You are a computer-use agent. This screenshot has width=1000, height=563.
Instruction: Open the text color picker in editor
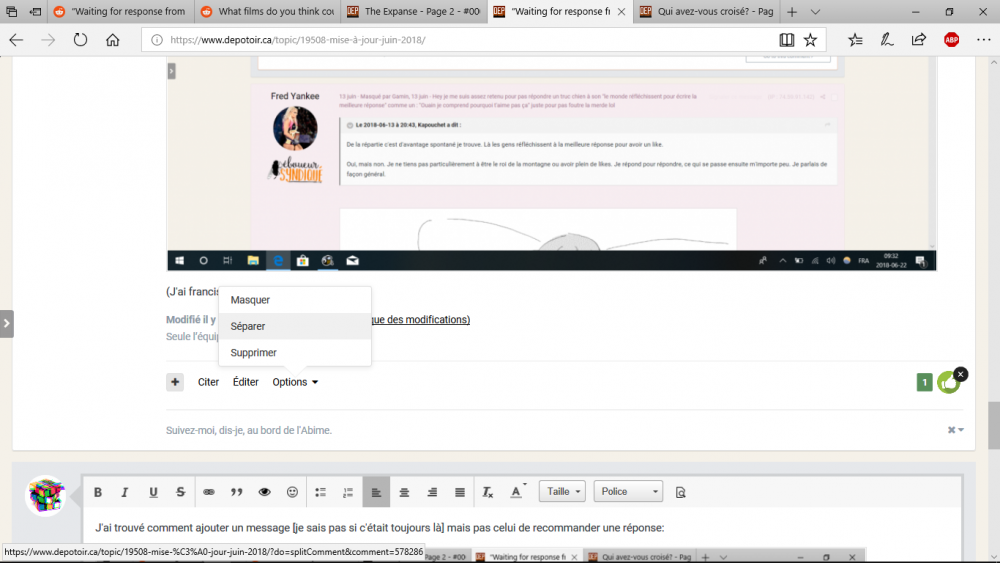point(517,492)
